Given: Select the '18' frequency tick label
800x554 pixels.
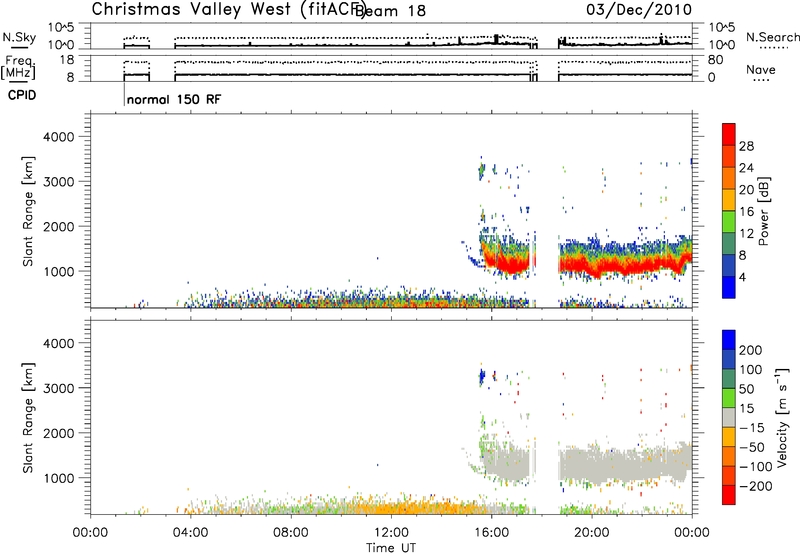Looking at the screenshot, I should pos(66,60).
